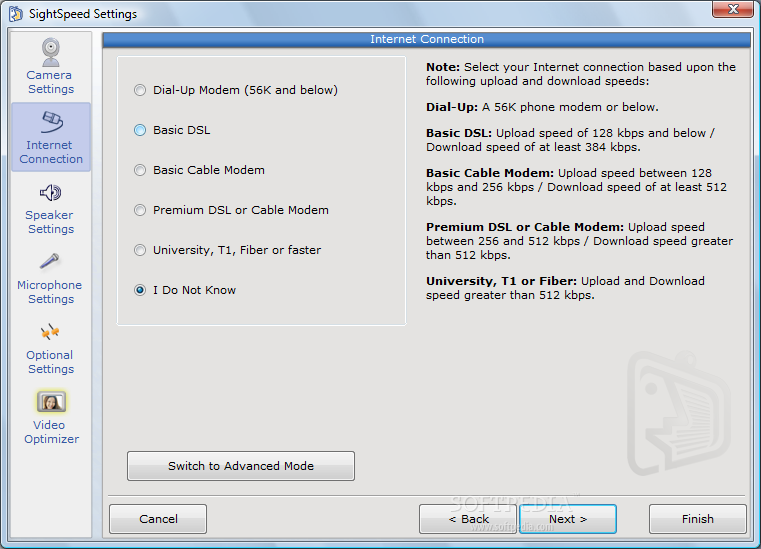Click the Video Optimizer portrait icon

tap(51, 402)
